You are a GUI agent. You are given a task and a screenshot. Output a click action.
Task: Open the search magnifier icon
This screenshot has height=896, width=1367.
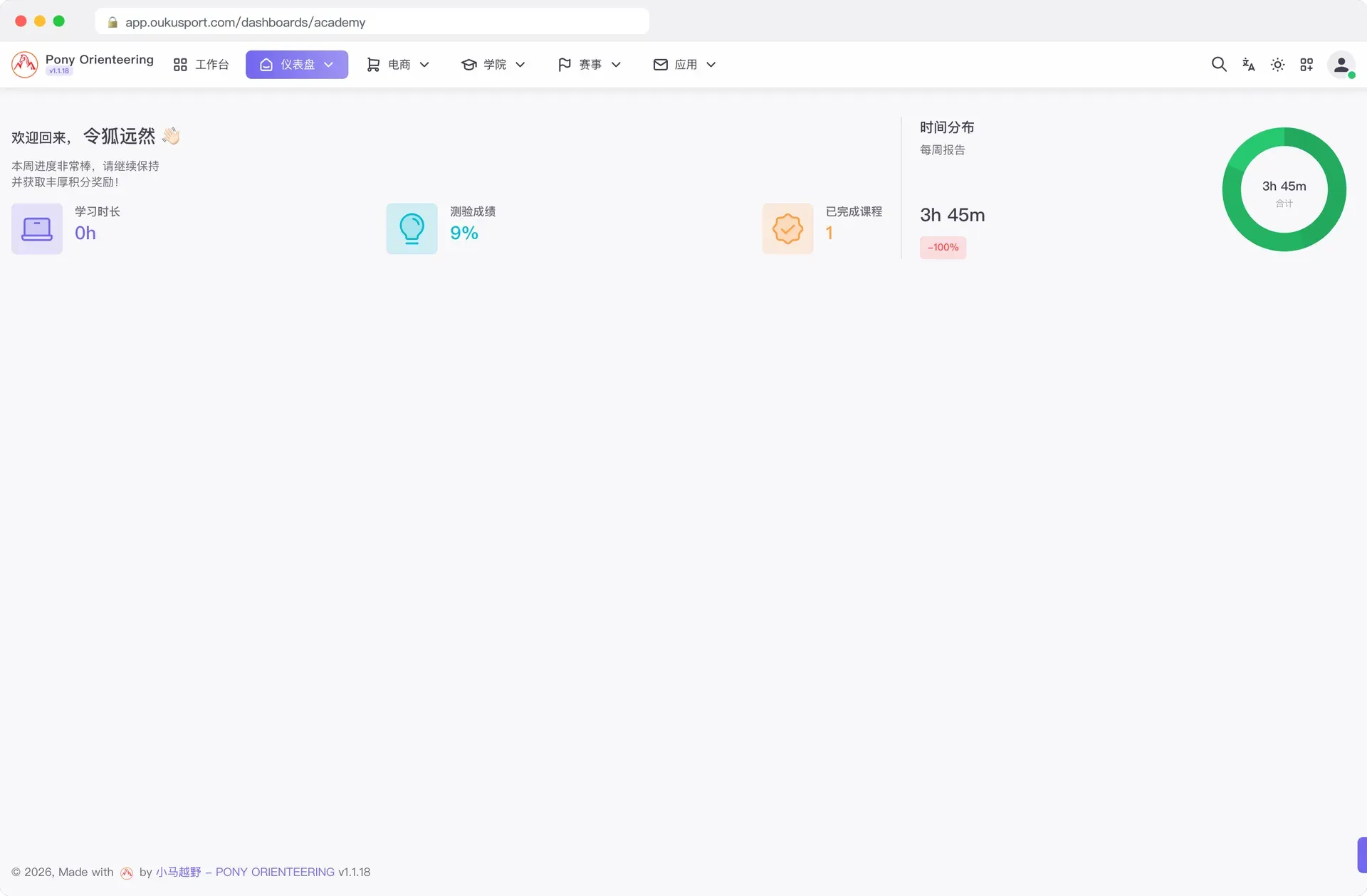click(1219, 64)
